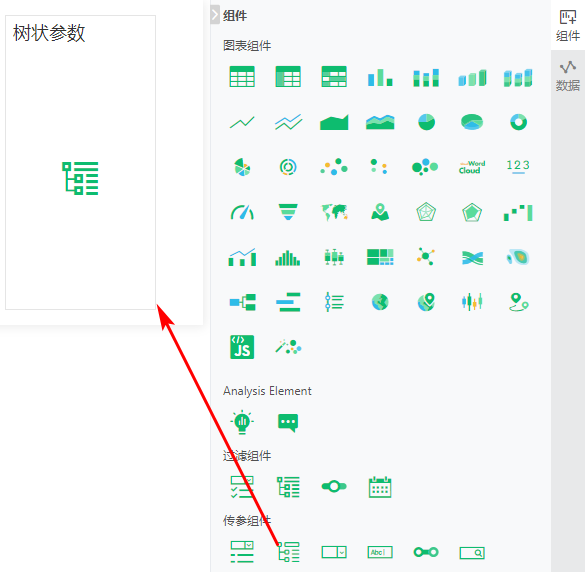Add the dropdown parameter combo box component

click(x=334, y=552)
